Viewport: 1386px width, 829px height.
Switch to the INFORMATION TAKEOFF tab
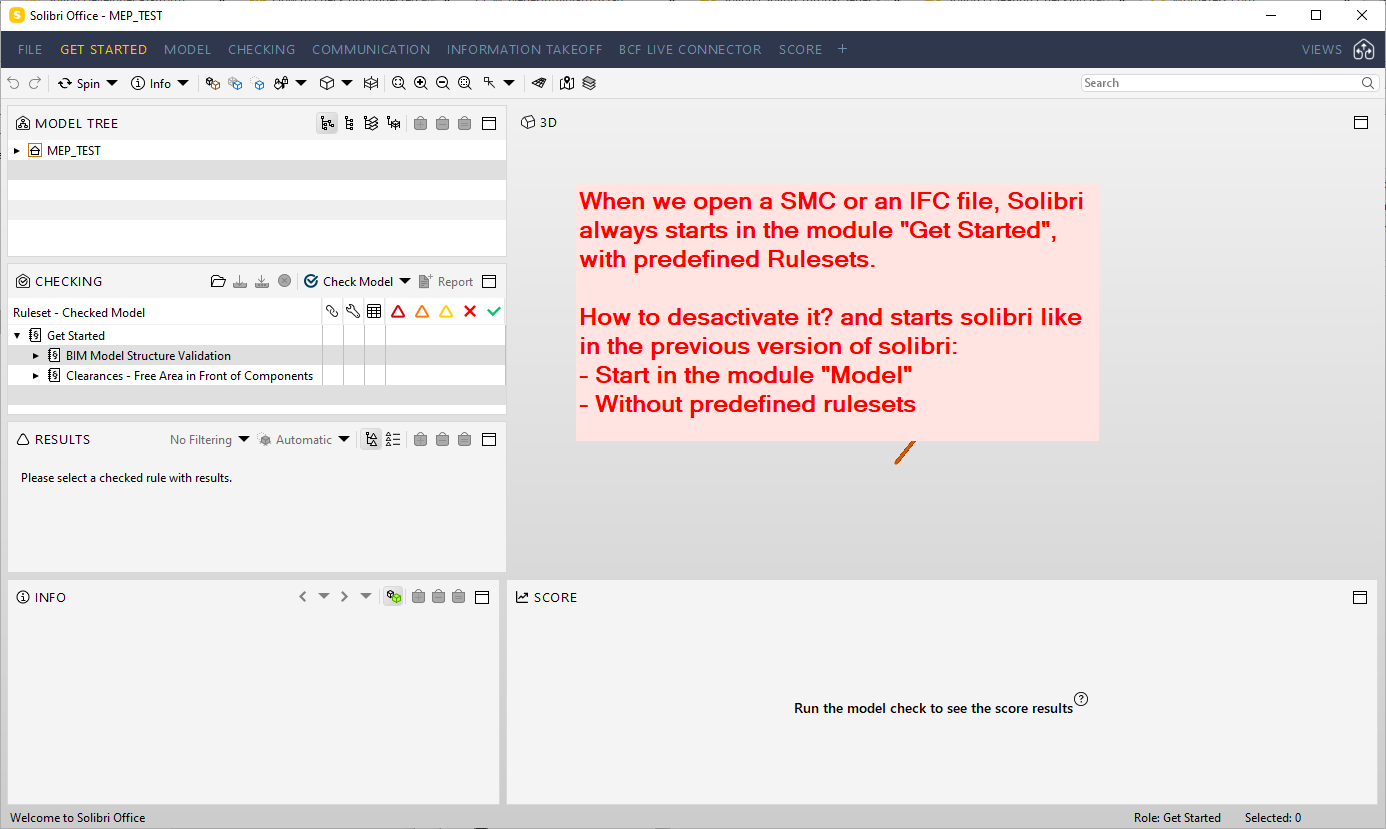(525, 50)
